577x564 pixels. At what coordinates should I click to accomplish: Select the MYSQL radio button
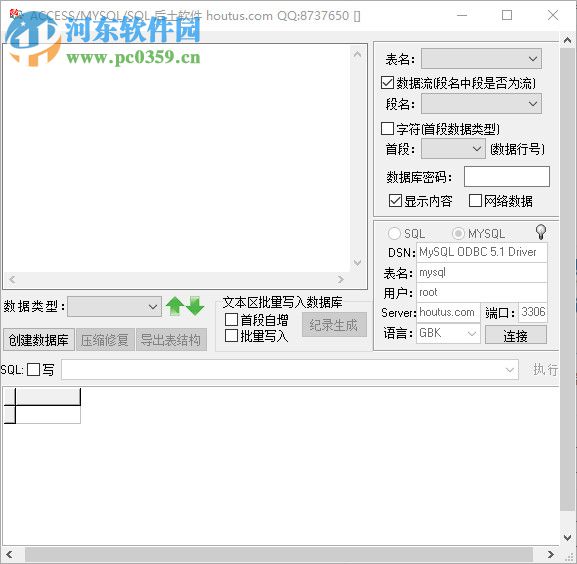click(x=458, y=233)
